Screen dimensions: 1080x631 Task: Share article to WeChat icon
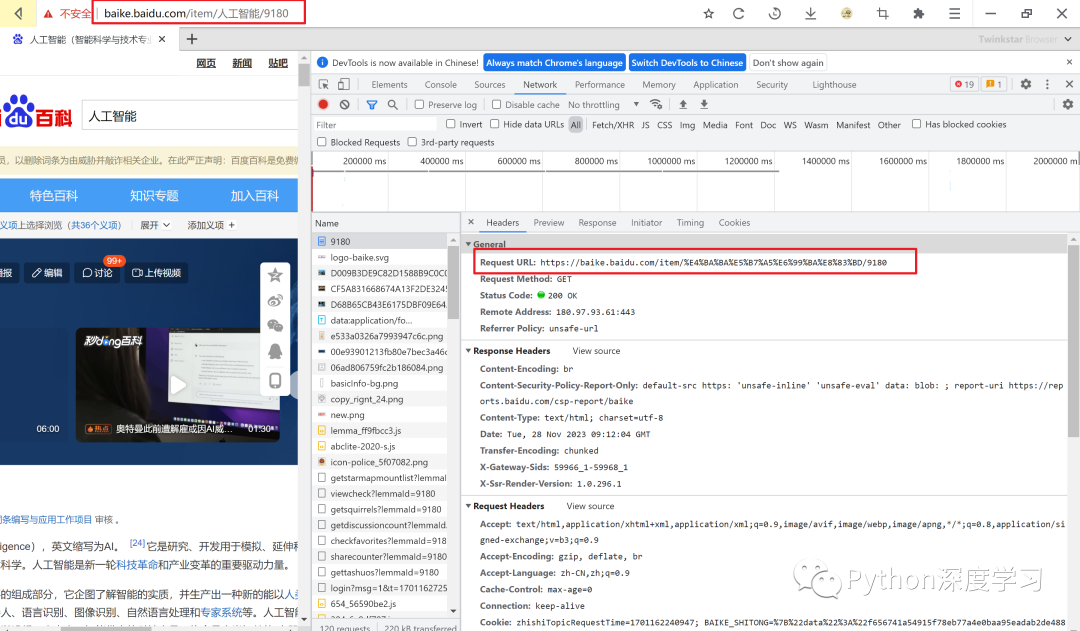click(275, 326)
